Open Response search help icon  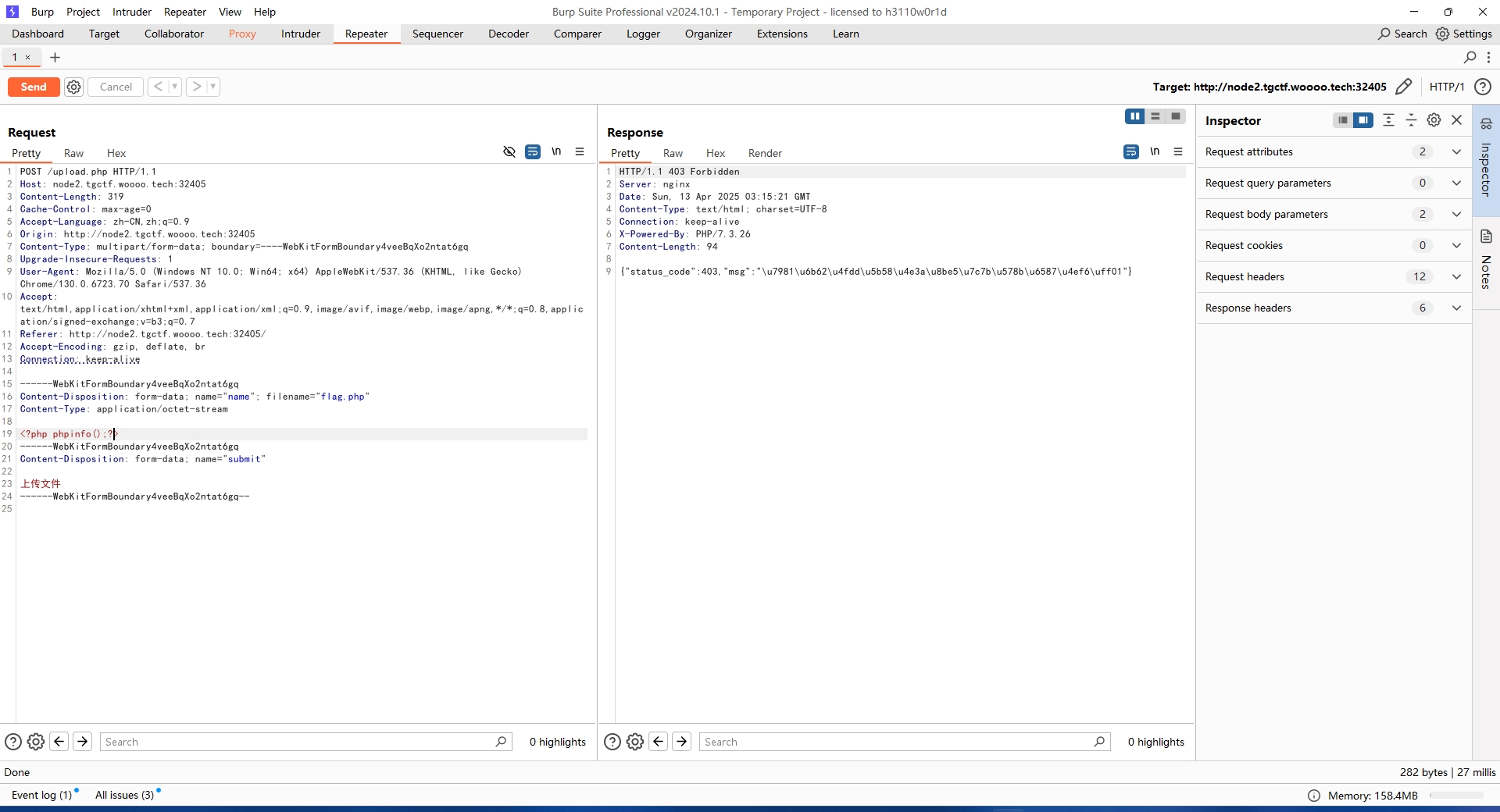tap(612, 742)
